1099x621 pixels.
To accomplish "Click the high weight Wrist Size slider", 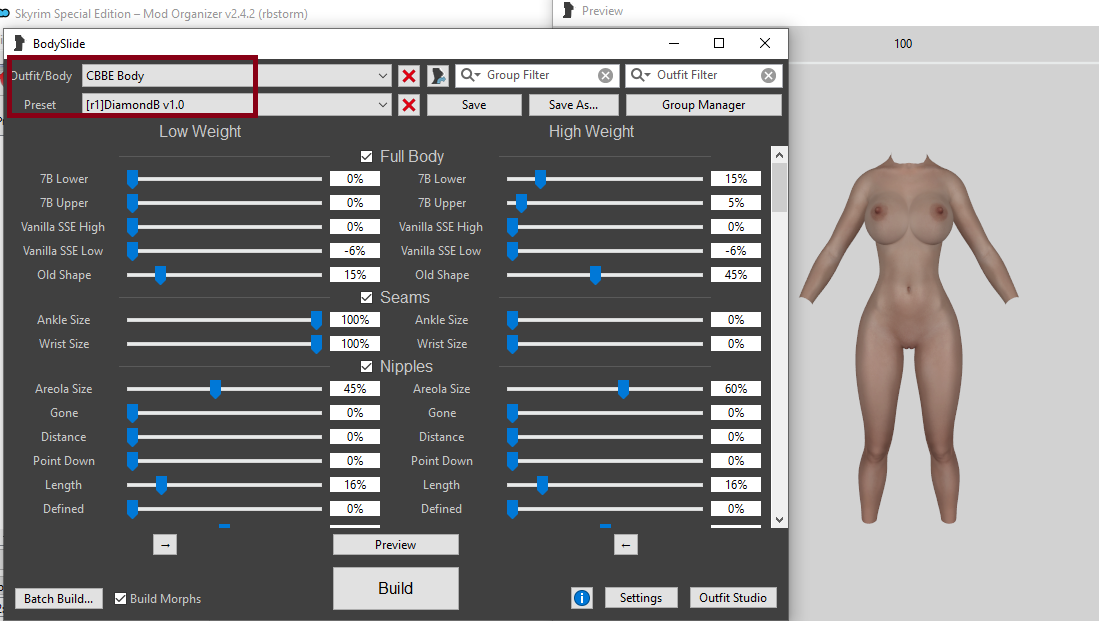I will 605,344.
